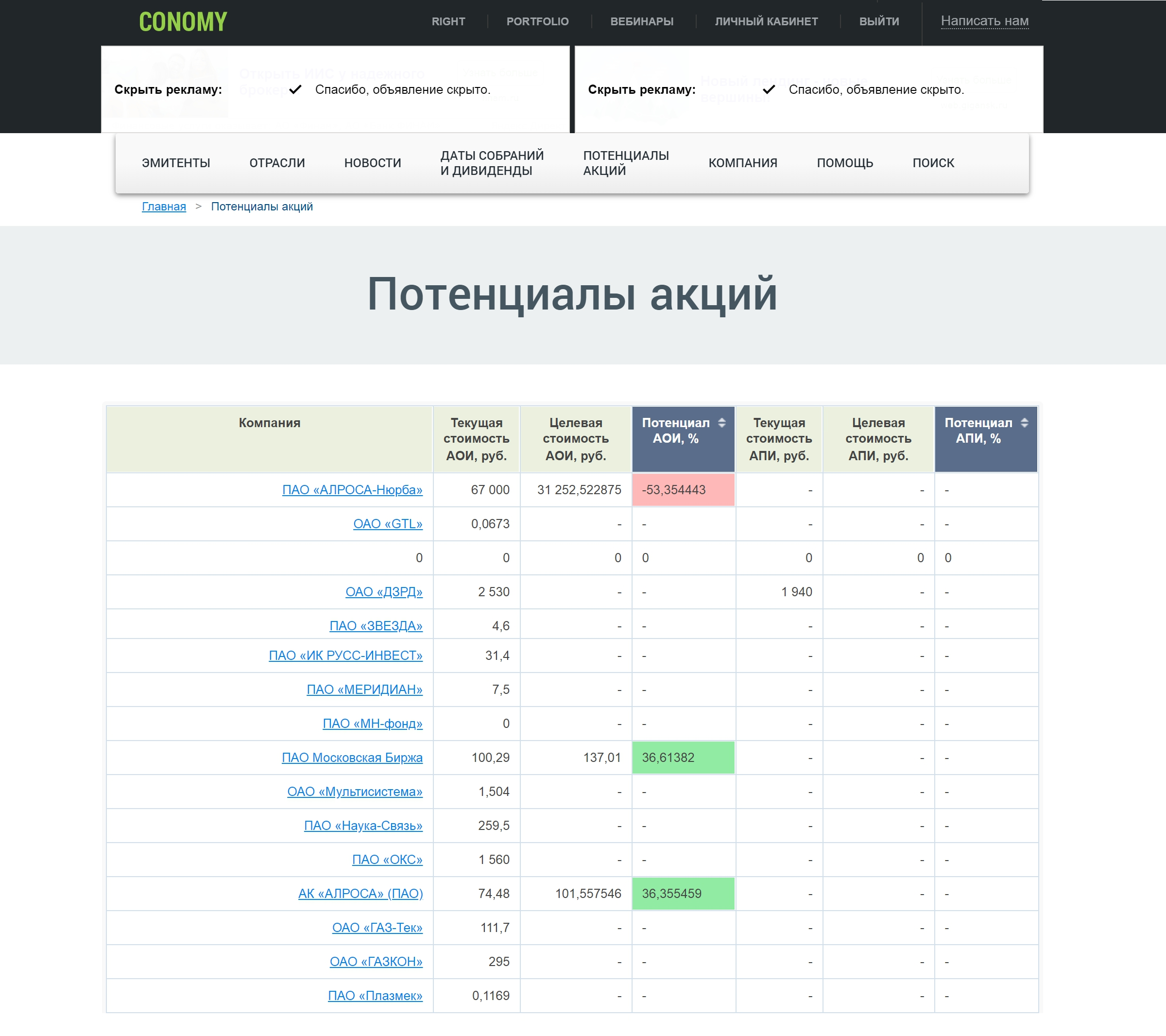Open ОАО «Мультисистема» company link
1166x1036 pixels.
tap(355, 792)
